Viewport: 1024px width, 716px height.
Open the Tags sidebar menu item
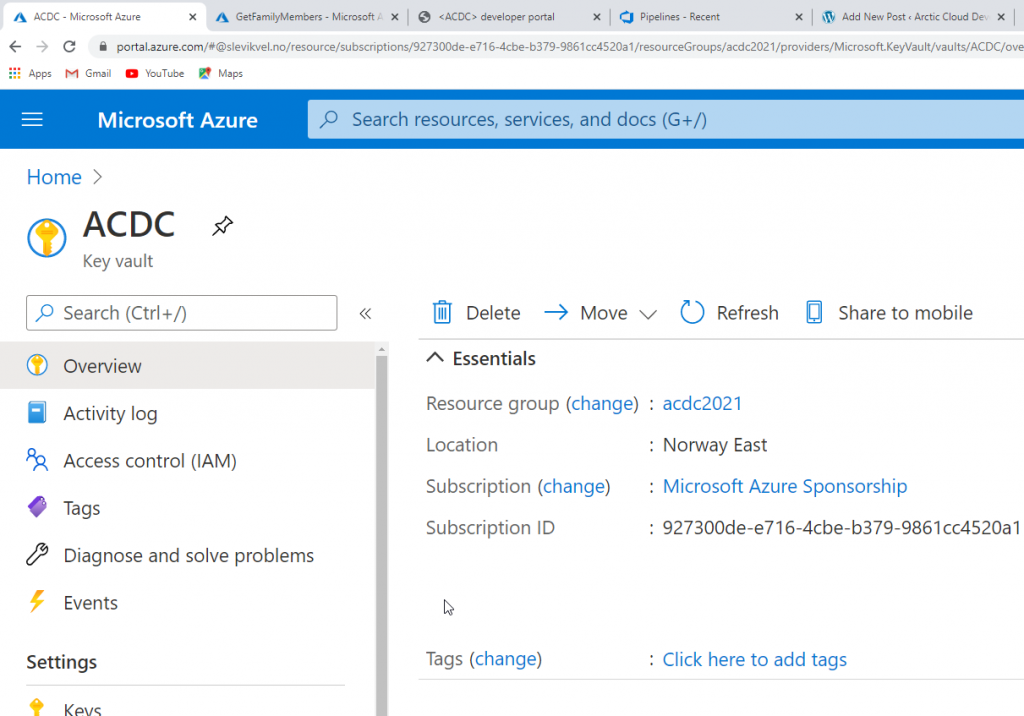(188, 508)
